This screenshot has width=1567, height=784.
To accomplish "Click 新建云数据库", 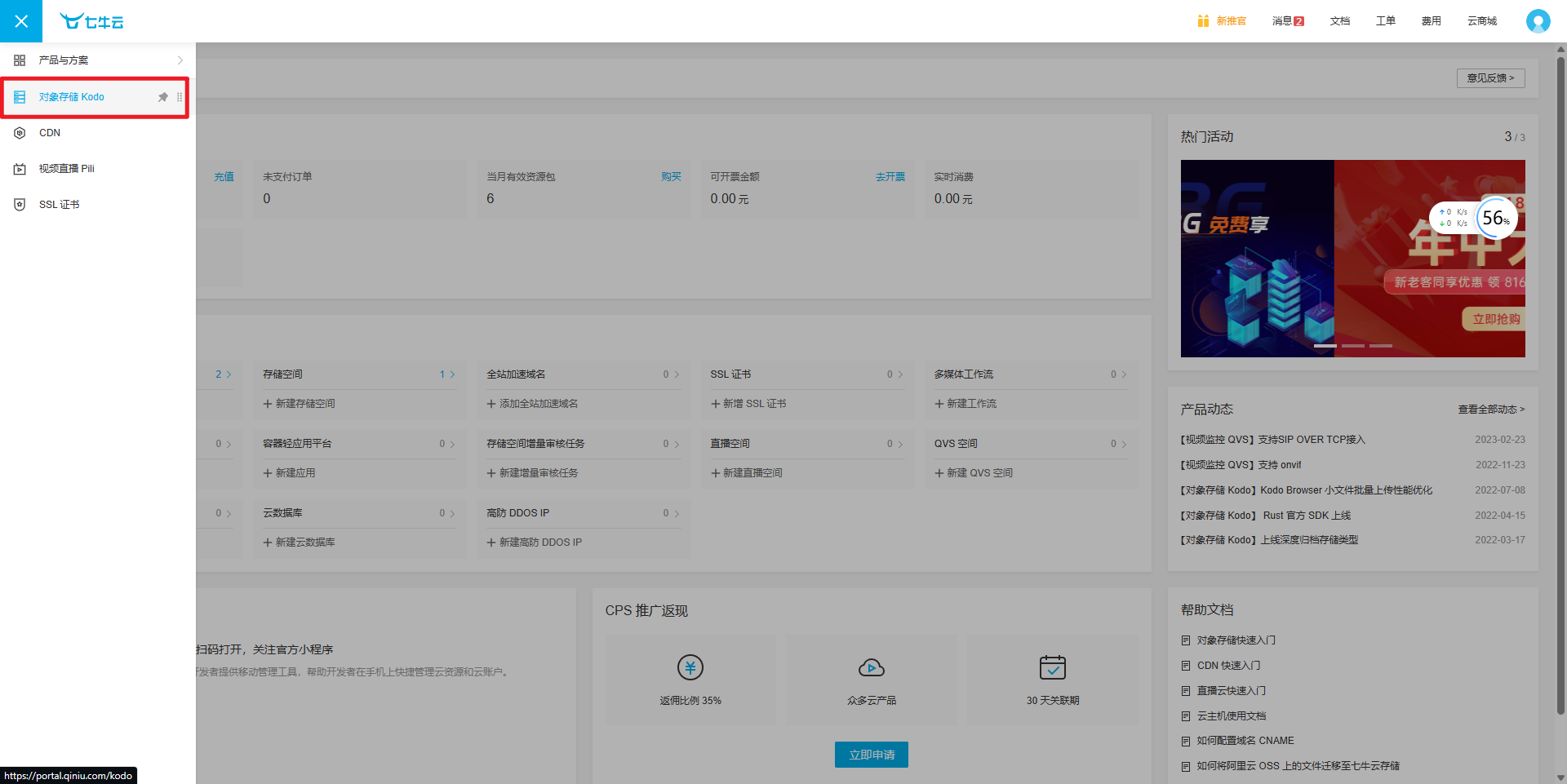I will point(299,543).
